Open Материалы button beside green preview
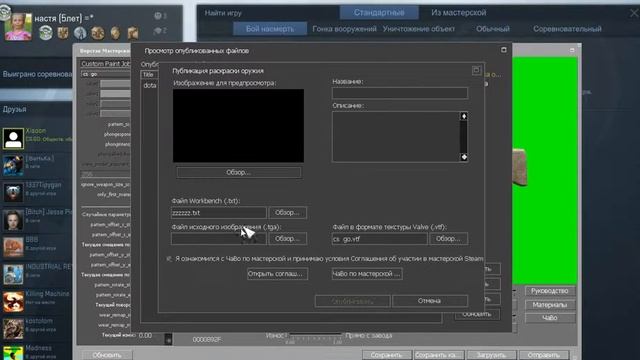The width and height of the screenshot is (640, 360). (550, 305)
